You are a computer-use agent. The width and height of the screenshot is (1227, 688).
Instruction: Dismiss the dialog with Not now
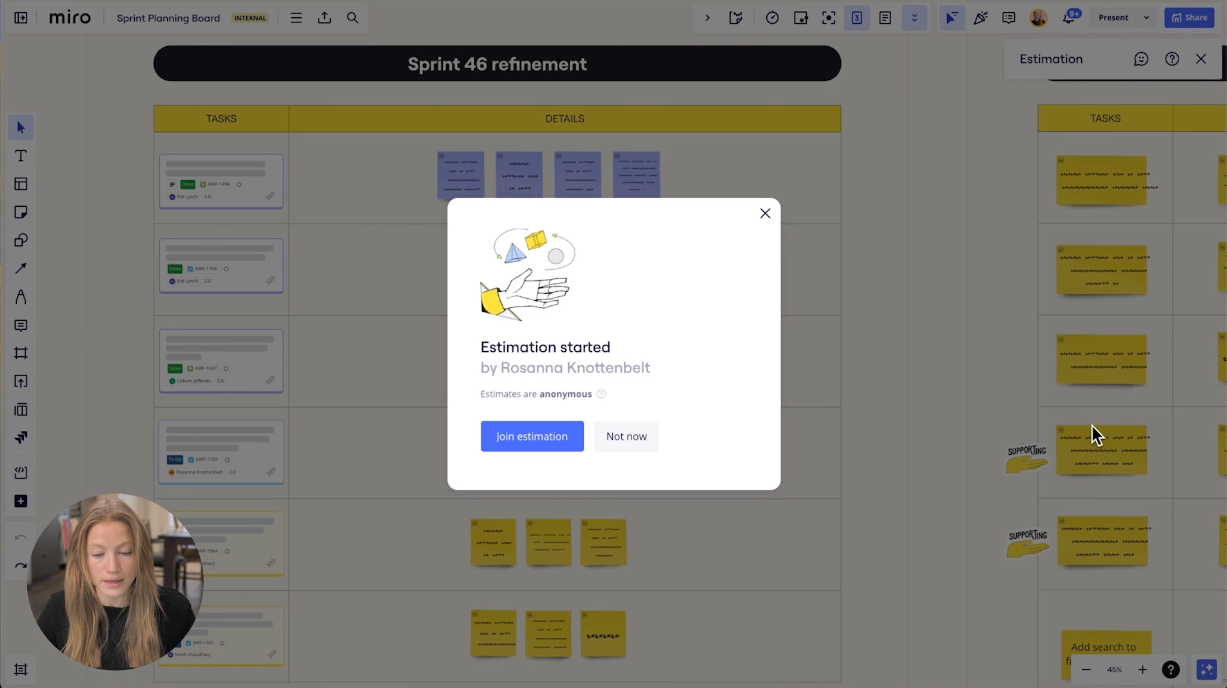[x=626, y=436]
